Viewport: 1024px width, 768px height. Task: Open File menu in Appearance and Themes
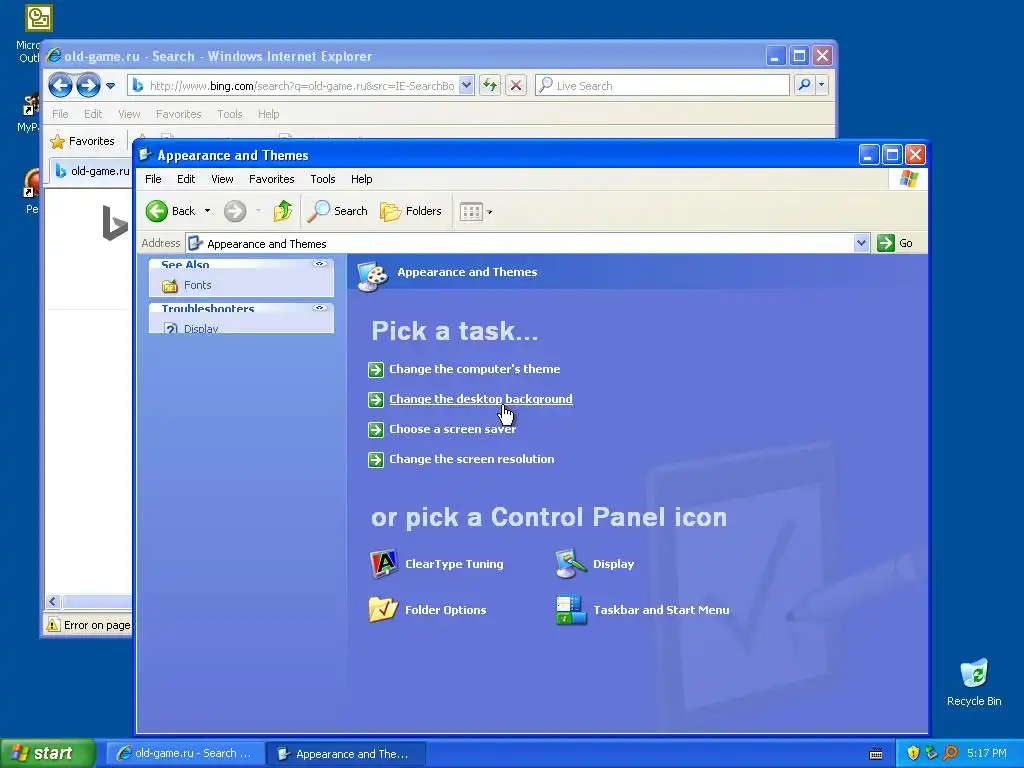click(x=153, y=179)
